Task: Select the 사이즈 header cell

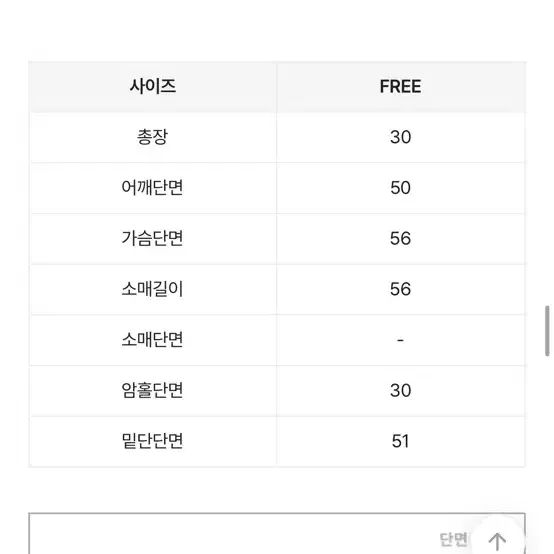Action: 153,87
